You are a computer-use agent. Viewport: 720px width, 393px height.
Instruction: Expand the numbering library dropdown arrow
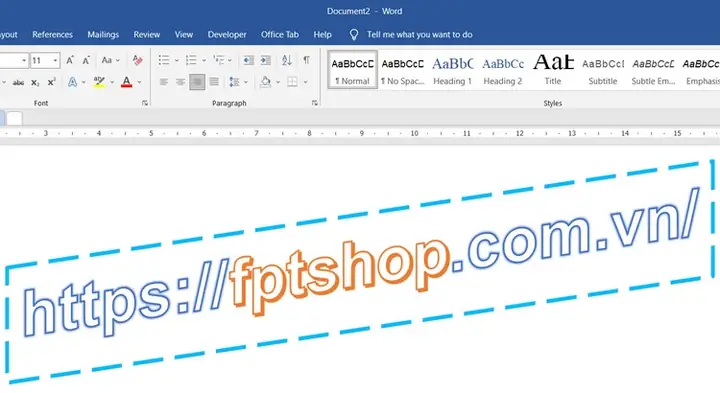point(204,60)
